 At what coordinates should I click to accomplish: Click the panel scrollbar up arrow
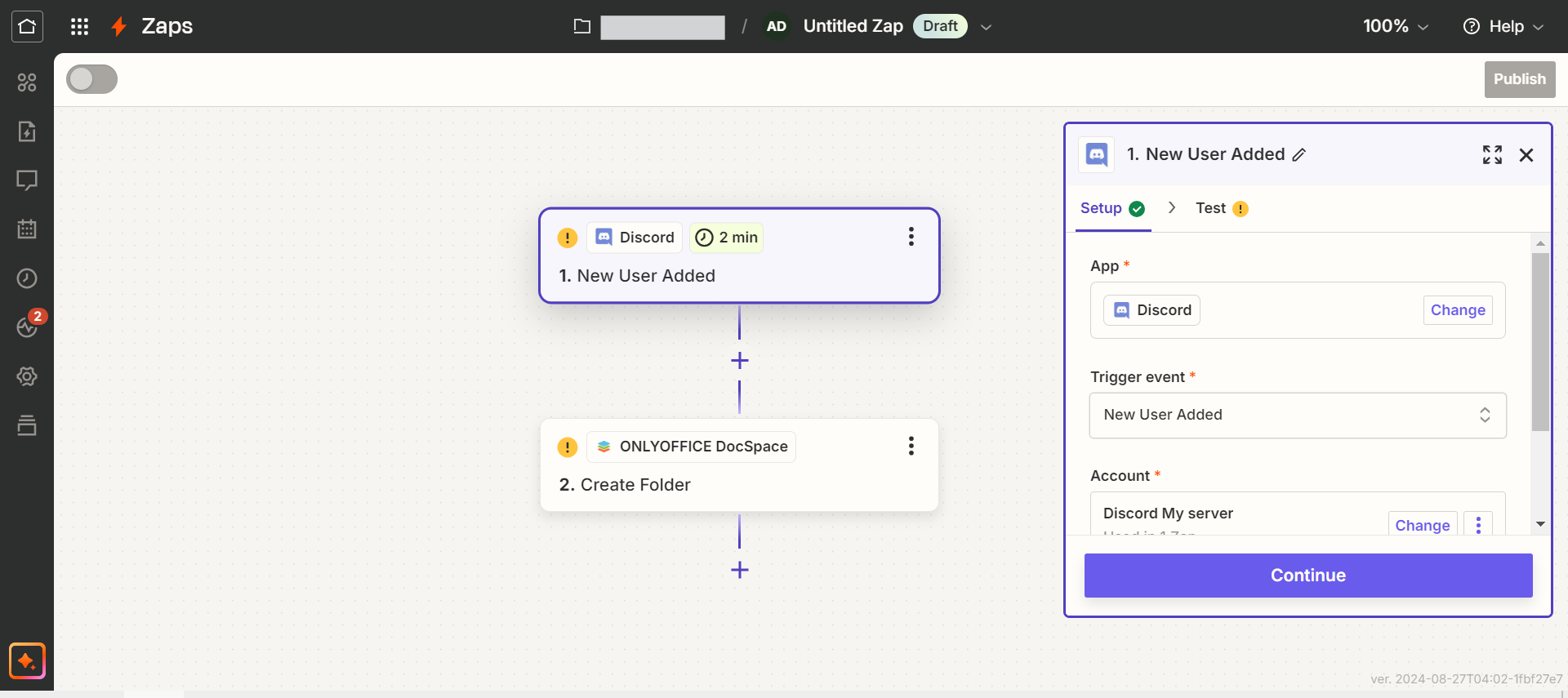(x=1540, y=243)
